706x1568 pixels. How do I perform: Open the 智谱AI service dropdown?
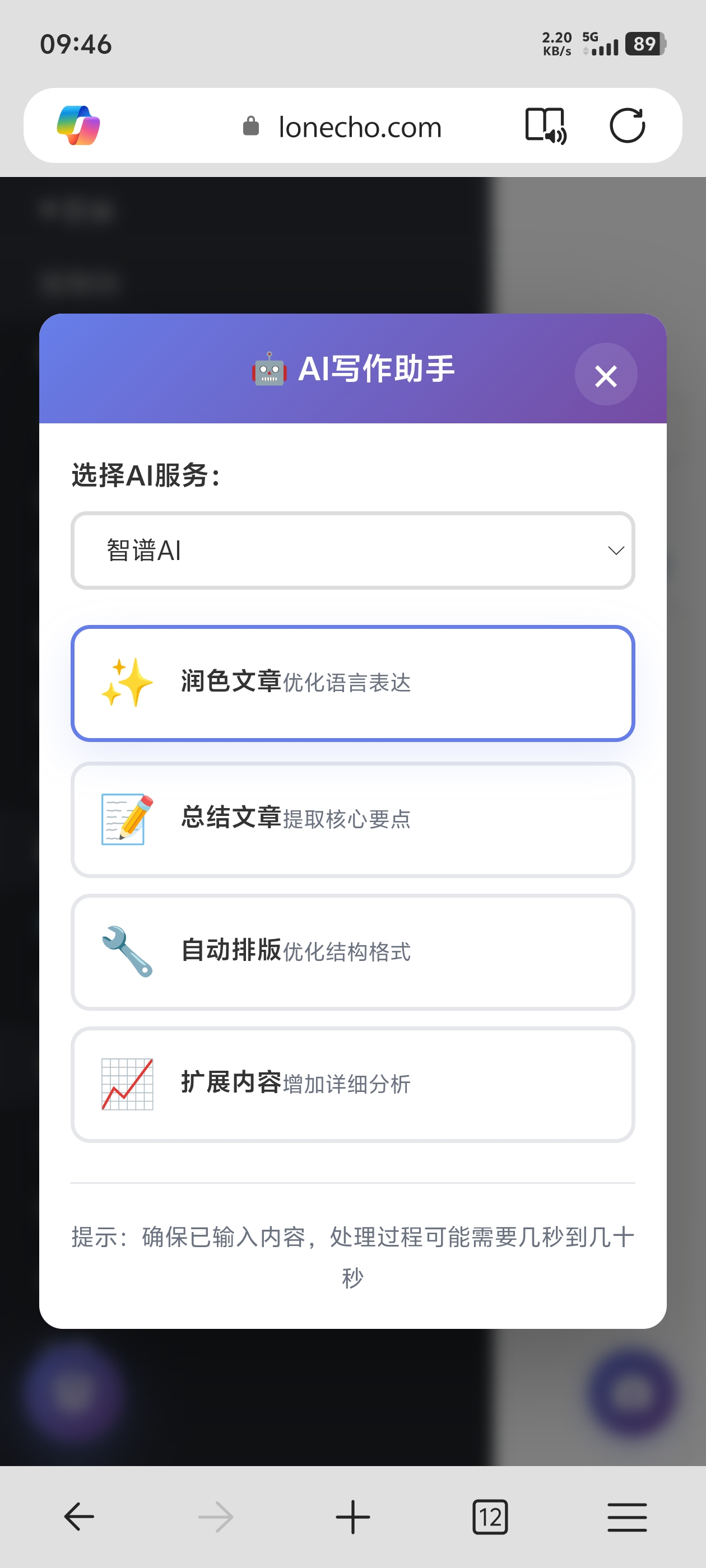[352, 550]
